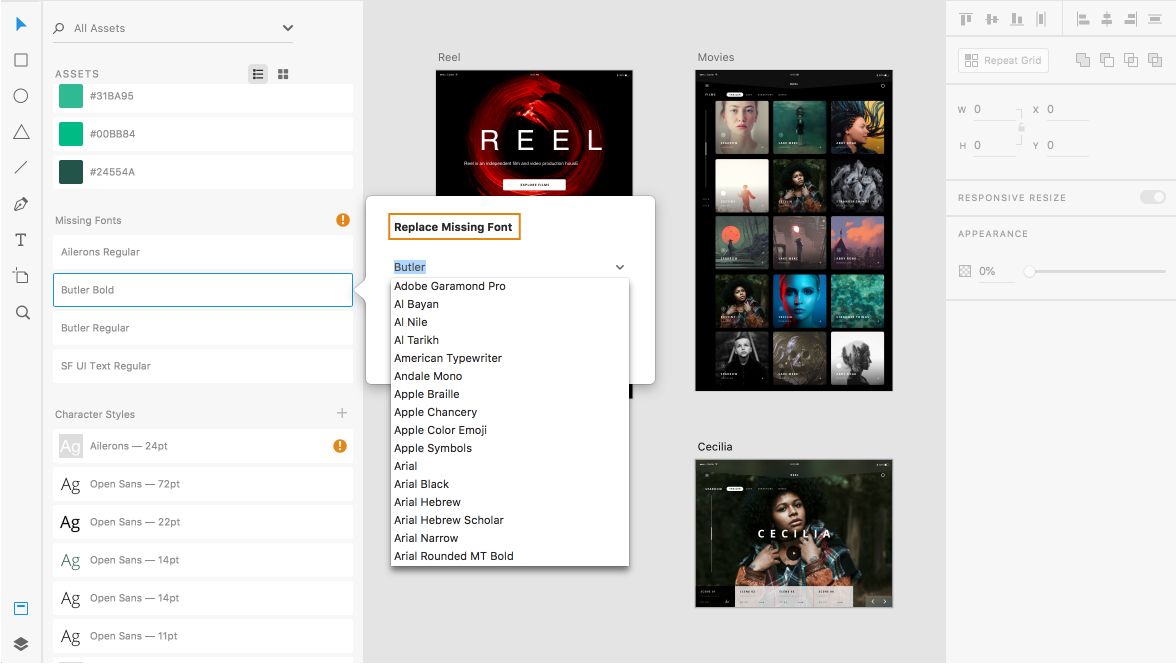Select Butler Bold missing font
Viewport: 1176px width, 664px height.
202,290
